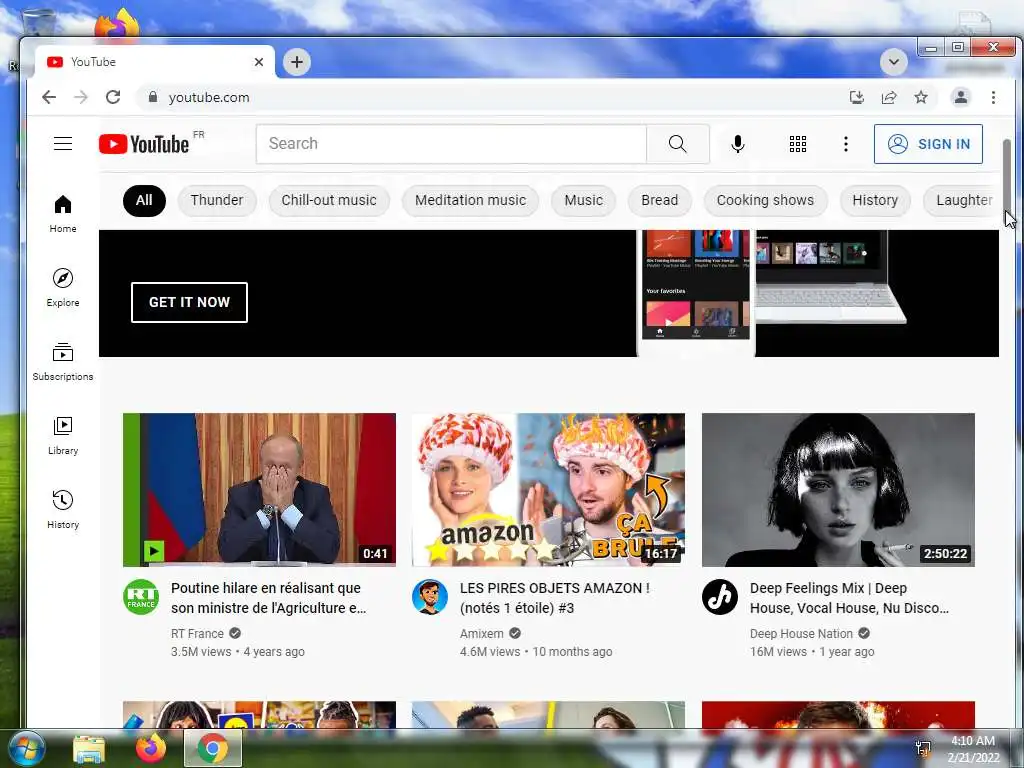This screenshot has height=768, width=1024.
Task: Select the All filter chip
Action: tap(144, 200)
